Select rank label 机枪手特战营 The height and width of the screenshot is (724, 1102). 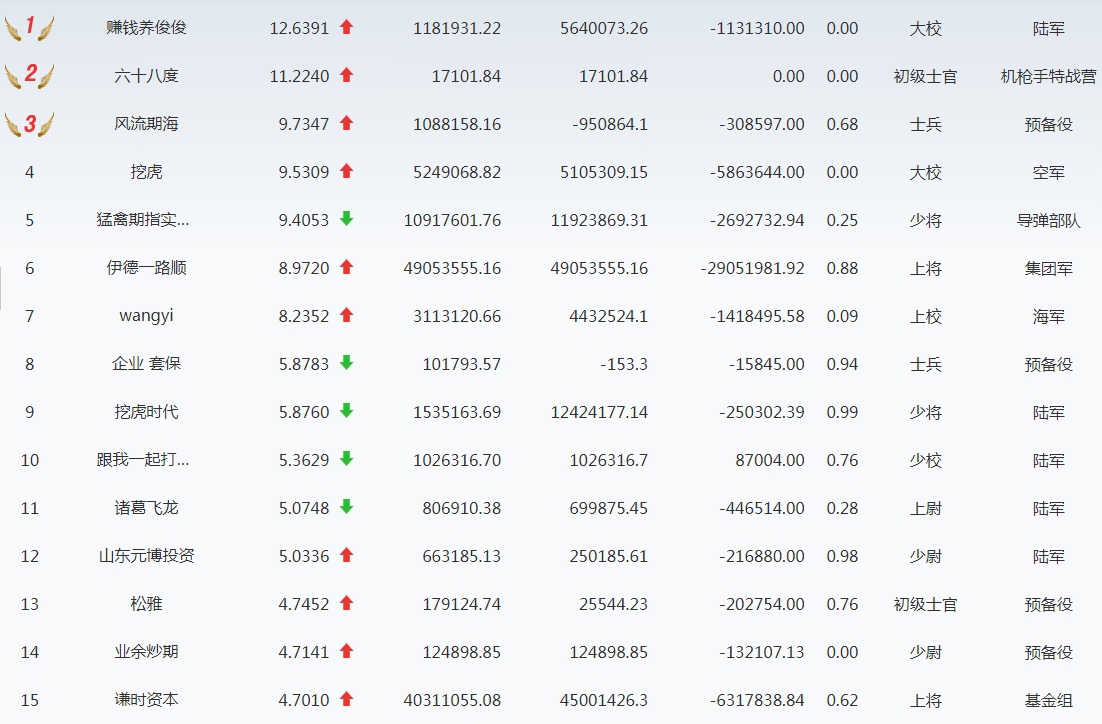click(x=1048, y=76)
